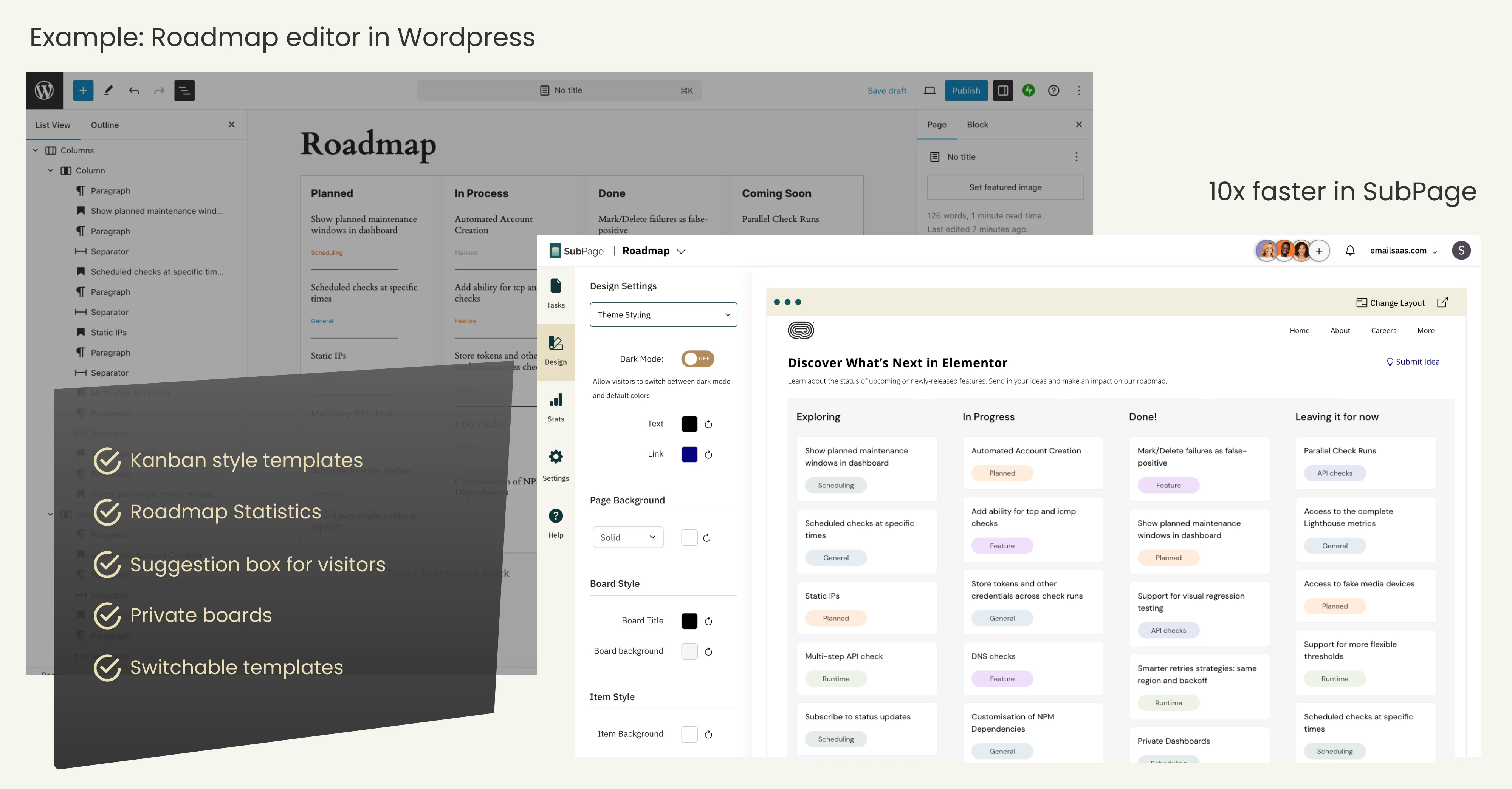Viewport: 1512px width, 789px height.
Task: Open WordPress help question icon
Action: tap(1053, 90)
